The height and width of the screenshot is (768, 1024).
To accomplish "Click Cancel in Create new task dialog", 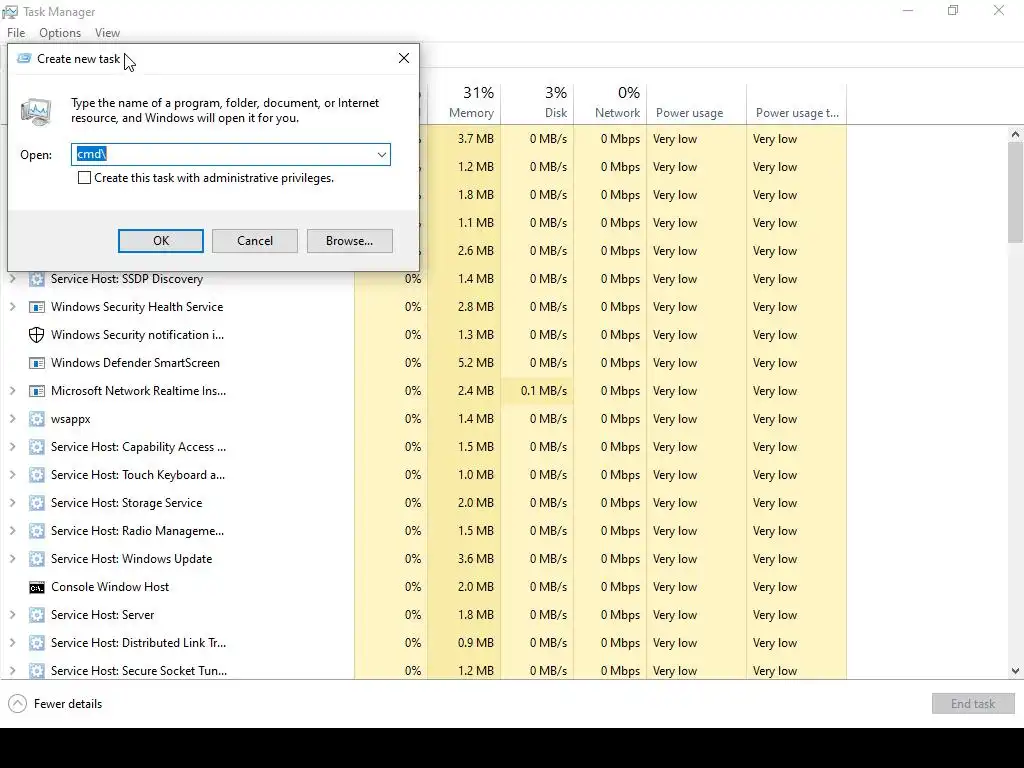I will [x=255, y=241].
